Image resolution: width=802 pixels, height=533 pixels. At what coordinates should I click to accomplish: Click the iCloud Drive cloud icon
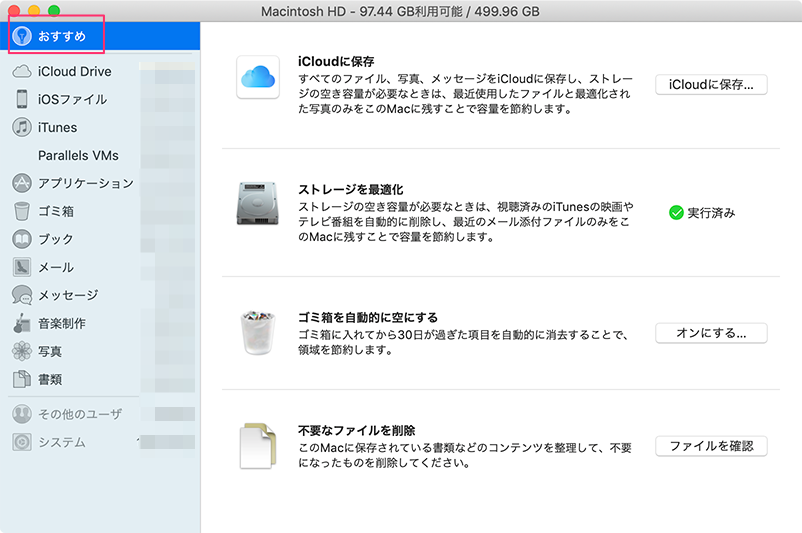click(x=21, y=71)
